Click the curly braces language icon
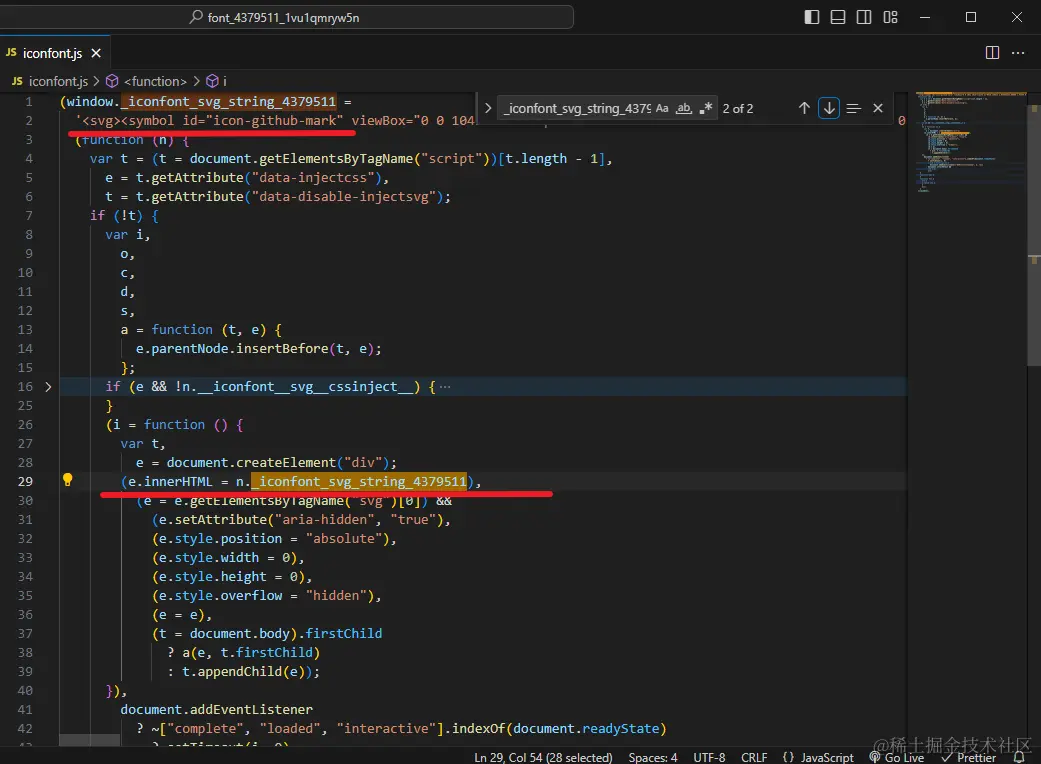Screen dimensions: 1041x764 point(789,757)
